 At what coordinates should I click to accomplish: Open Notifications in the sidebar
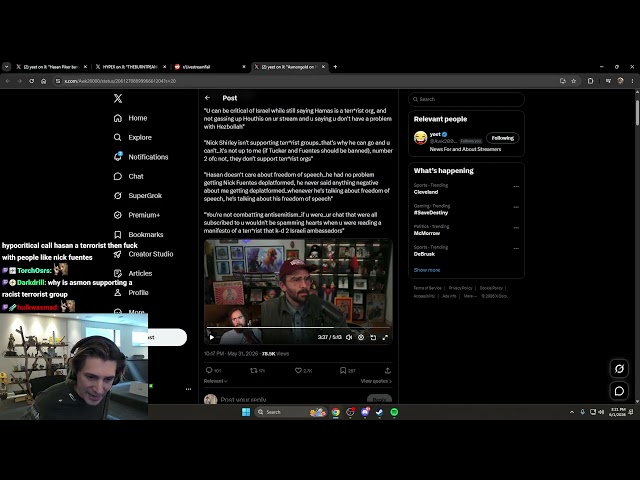coord(141,157)
